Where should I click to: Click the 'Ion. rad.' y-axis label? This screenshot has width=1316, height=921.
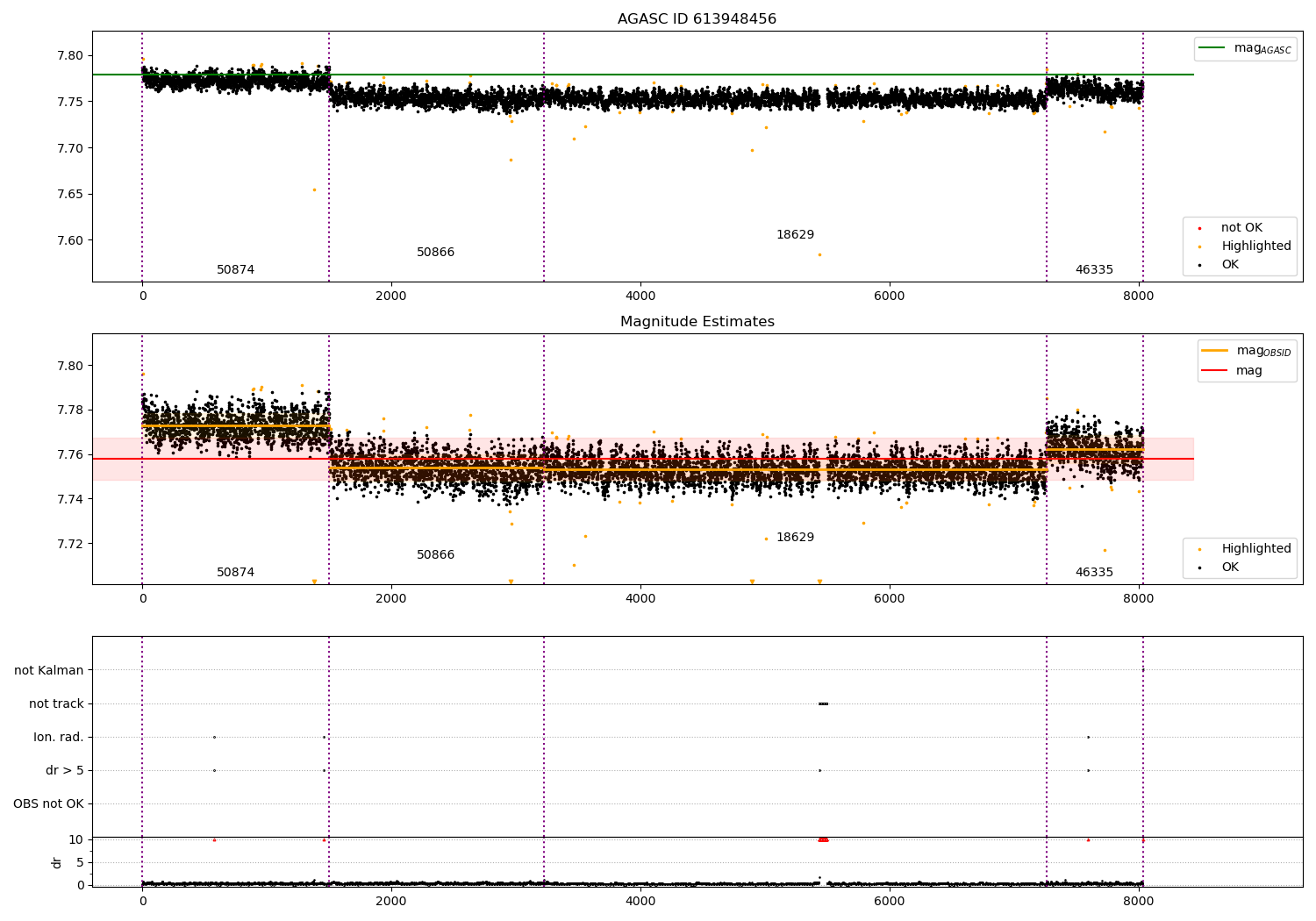59,738
